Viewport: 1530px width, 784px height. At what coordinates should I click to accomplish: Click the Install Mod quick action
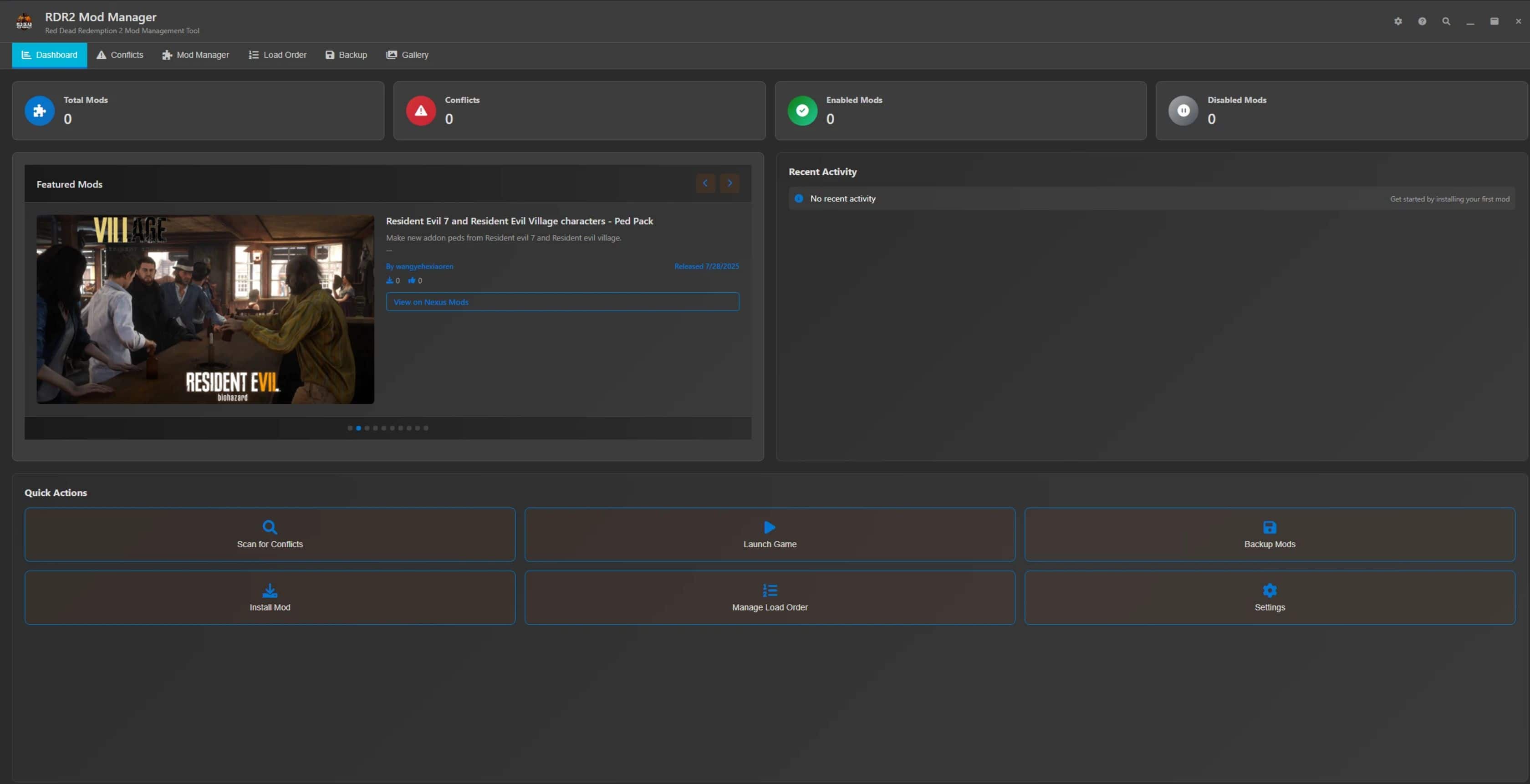[270, 597]
